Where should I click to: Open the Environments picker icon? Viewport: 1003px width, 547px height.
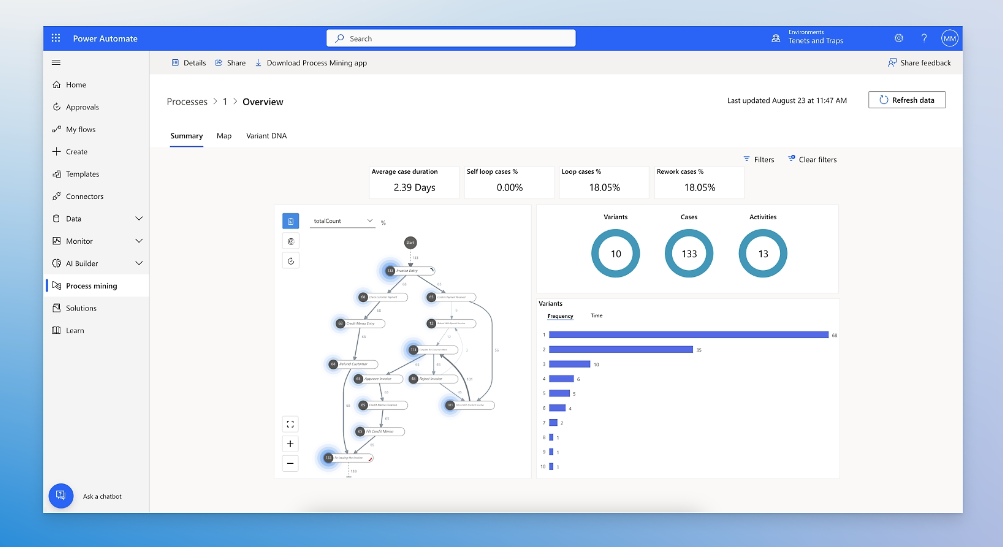(775, 38)
